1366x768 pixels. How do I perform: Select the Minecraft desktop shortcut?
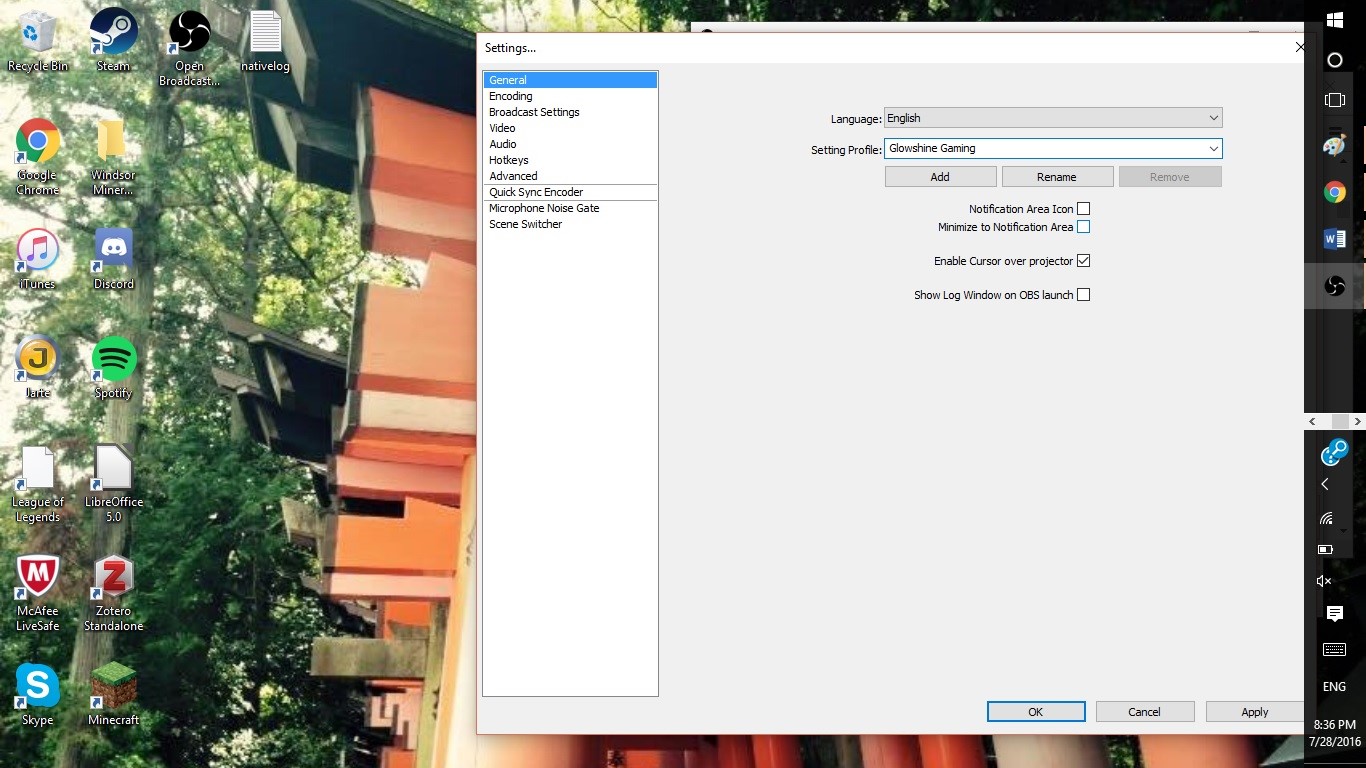click(x=113, y=694)
